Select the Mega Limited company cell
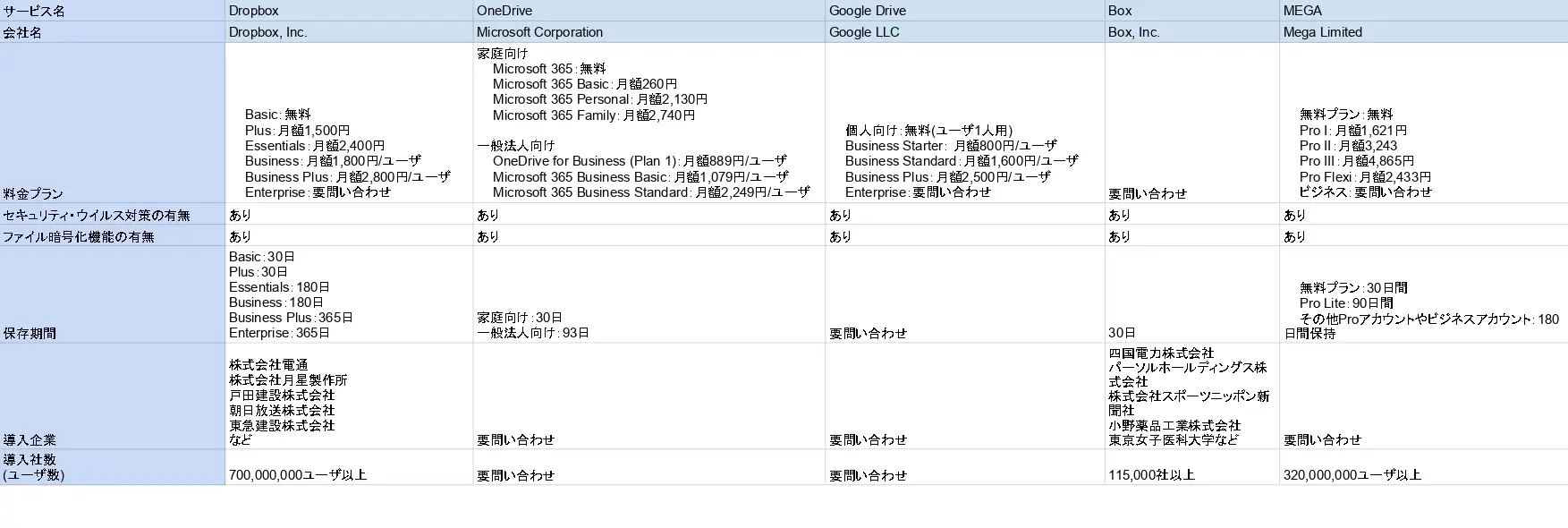The image size is (1568, 528). click(1422, 32)
